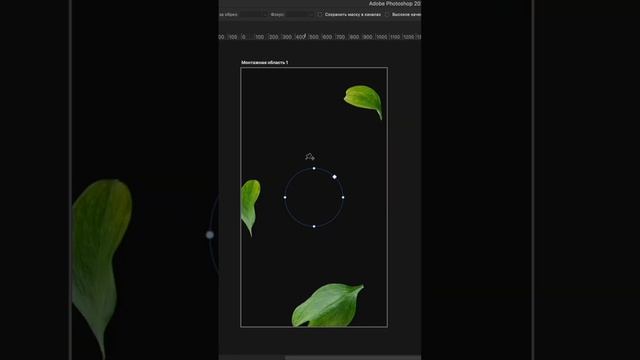The width and height of the screenshot is (640, 360).
Task: Toggle the 'Высокое качество' checkbox
Action: [387, 14]
